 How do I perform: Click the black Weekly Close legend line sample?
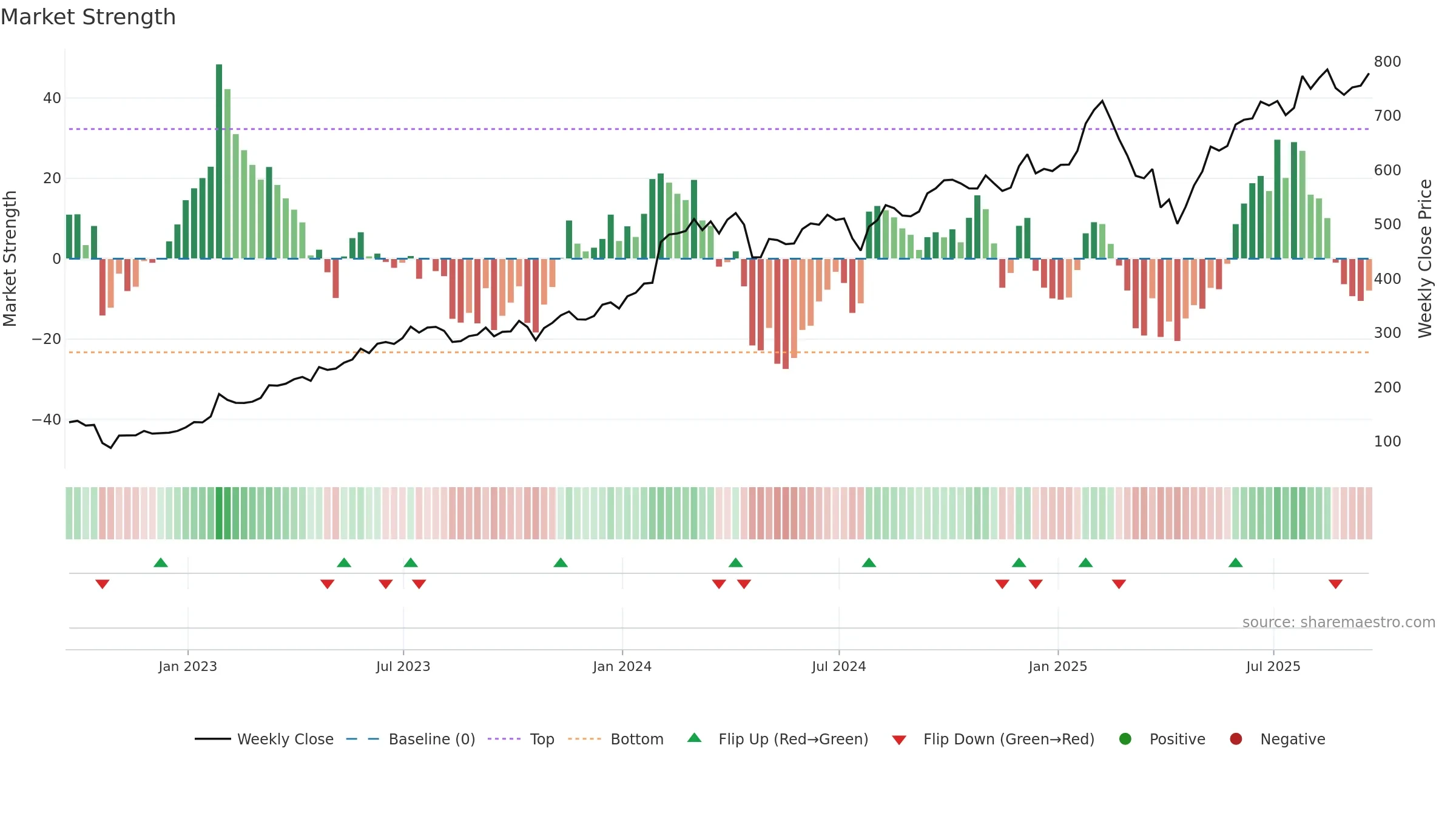(x=212, y=739)
